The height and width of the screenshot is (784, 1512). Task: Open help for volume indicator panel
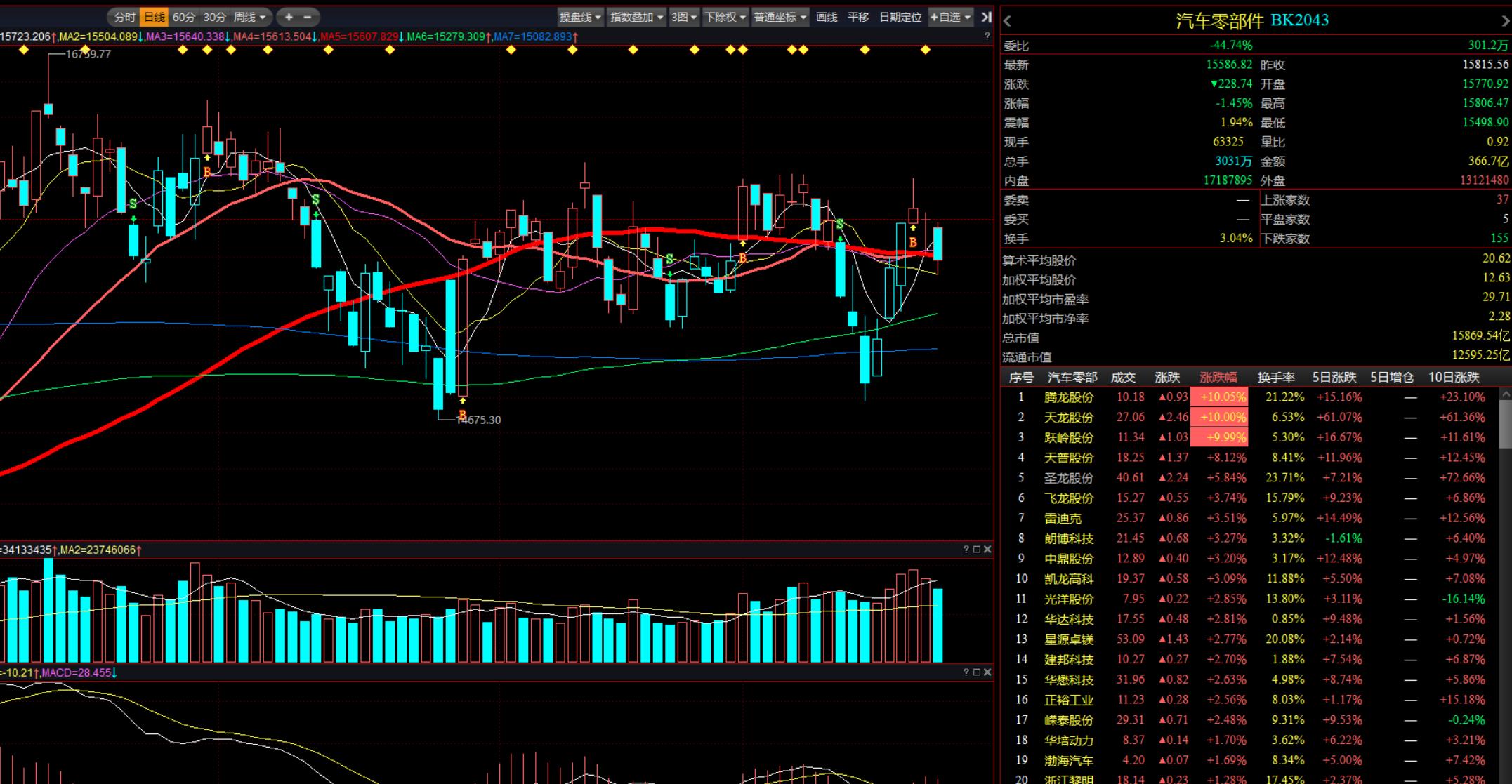click(966, 550)
